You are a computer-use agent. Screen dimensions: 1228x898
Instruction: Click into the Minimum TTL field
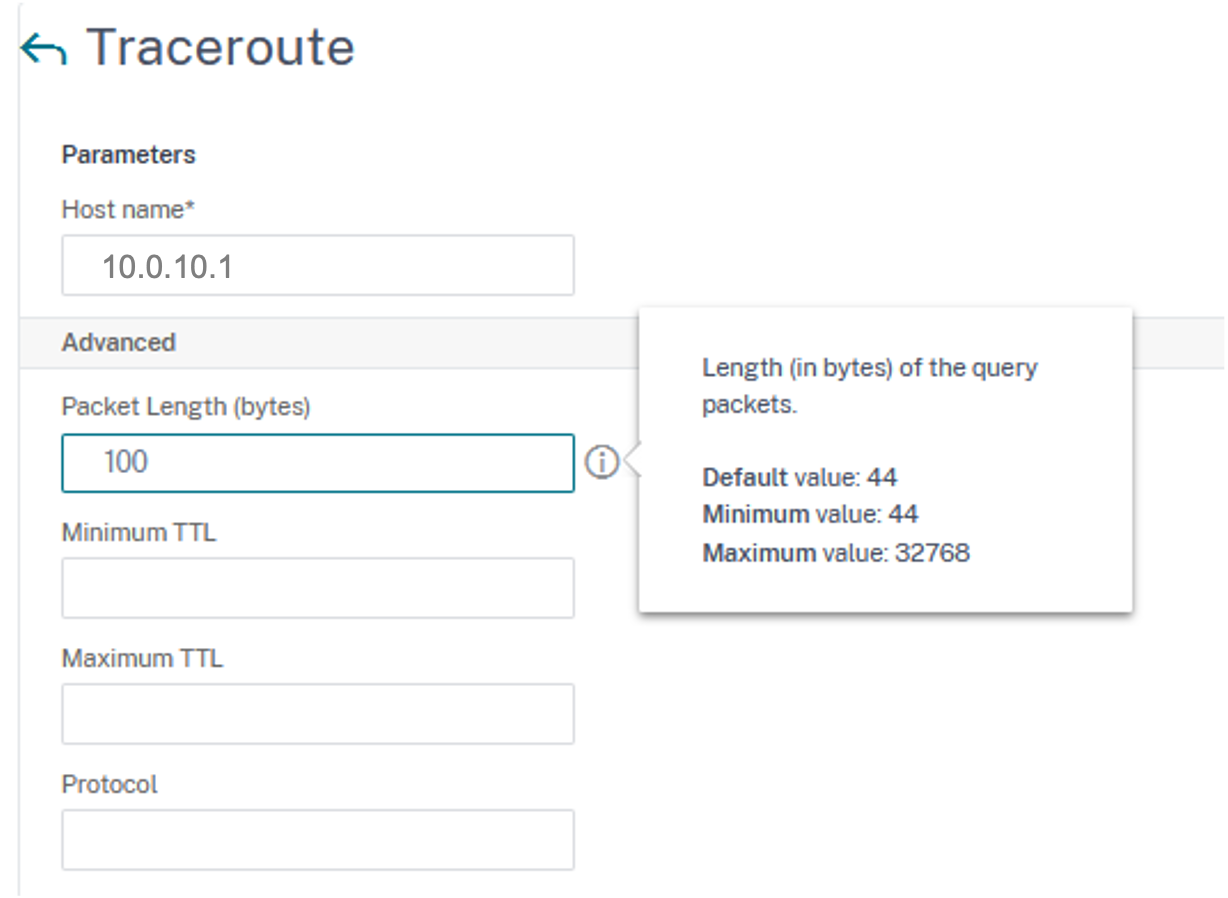click(318, 588)
